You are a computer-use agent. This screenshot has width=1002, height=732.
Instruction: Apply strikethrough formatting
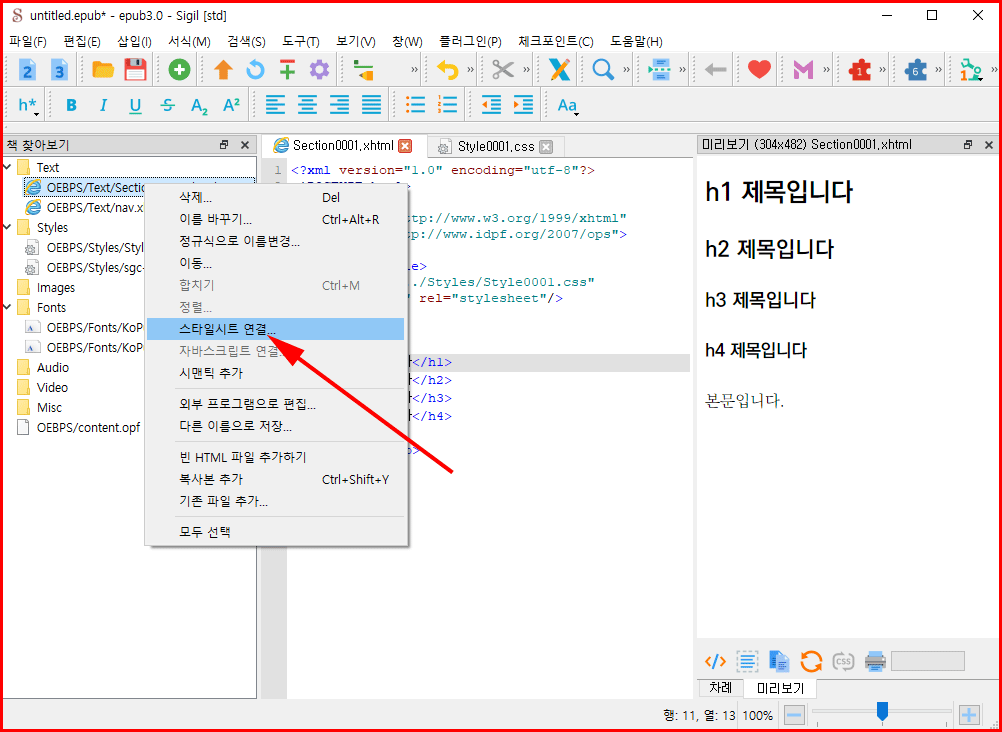click(x=167, y=105)
